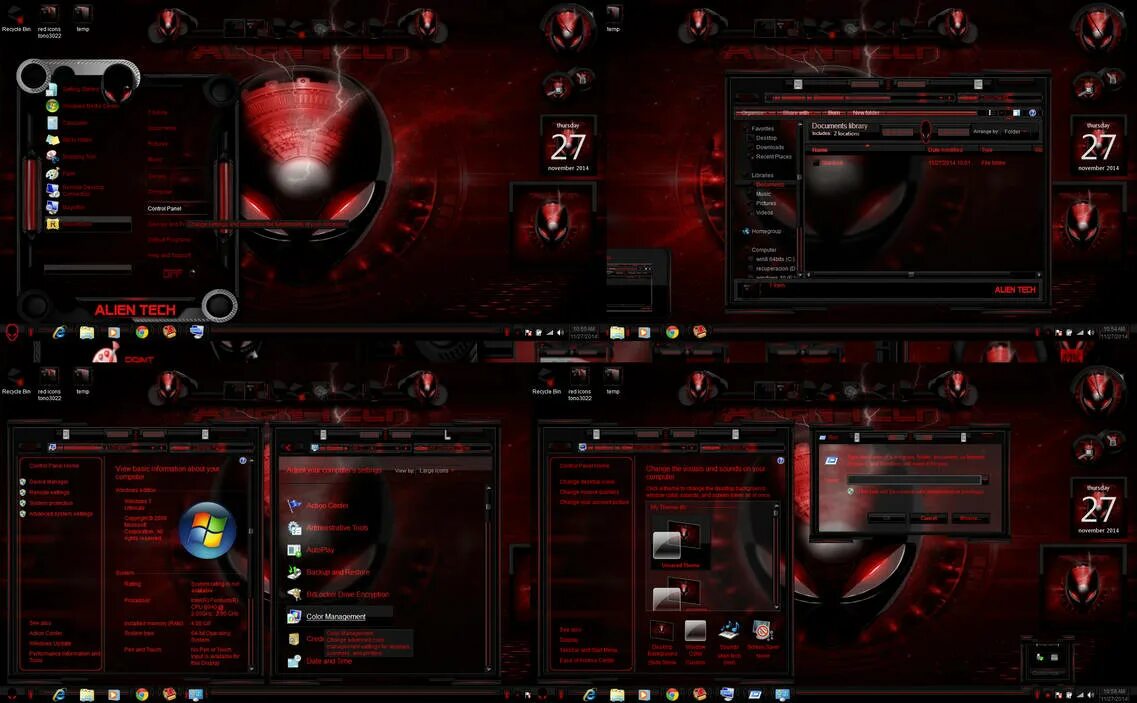Click Shut down button in Start menu
This screenshot has height=703, width=1137.
point(173,273)
